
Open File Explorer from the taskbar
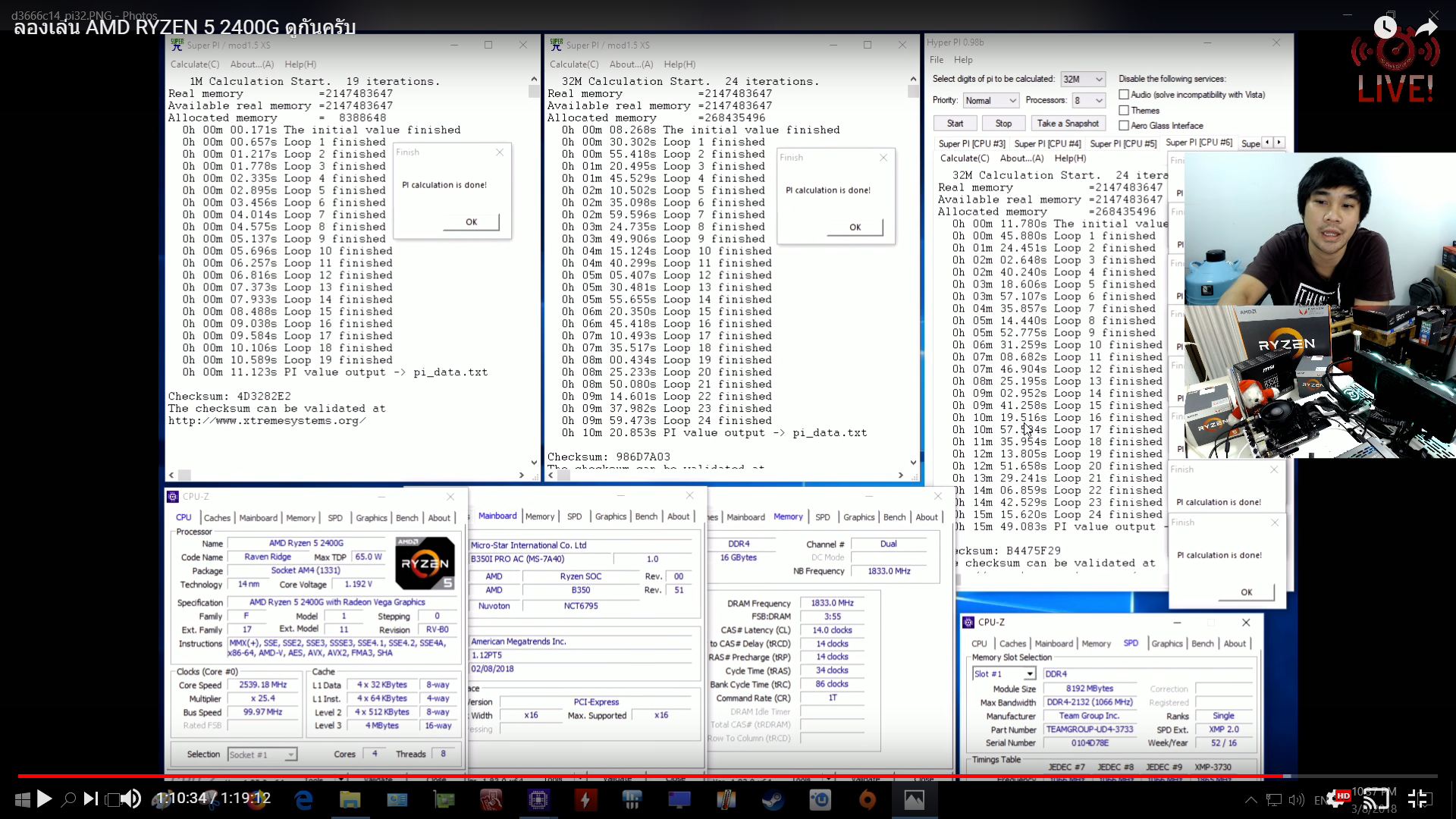click(350, 799)
